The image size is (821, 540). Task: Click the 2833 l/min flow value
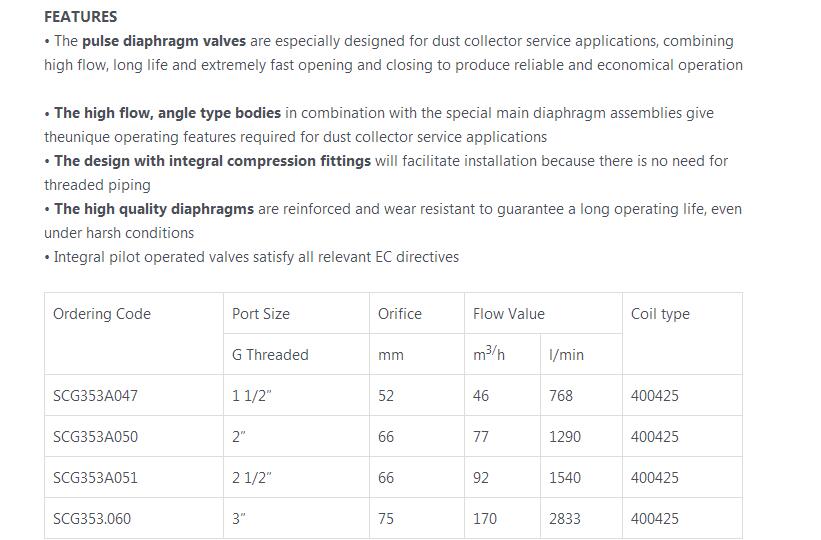(565, 519)
